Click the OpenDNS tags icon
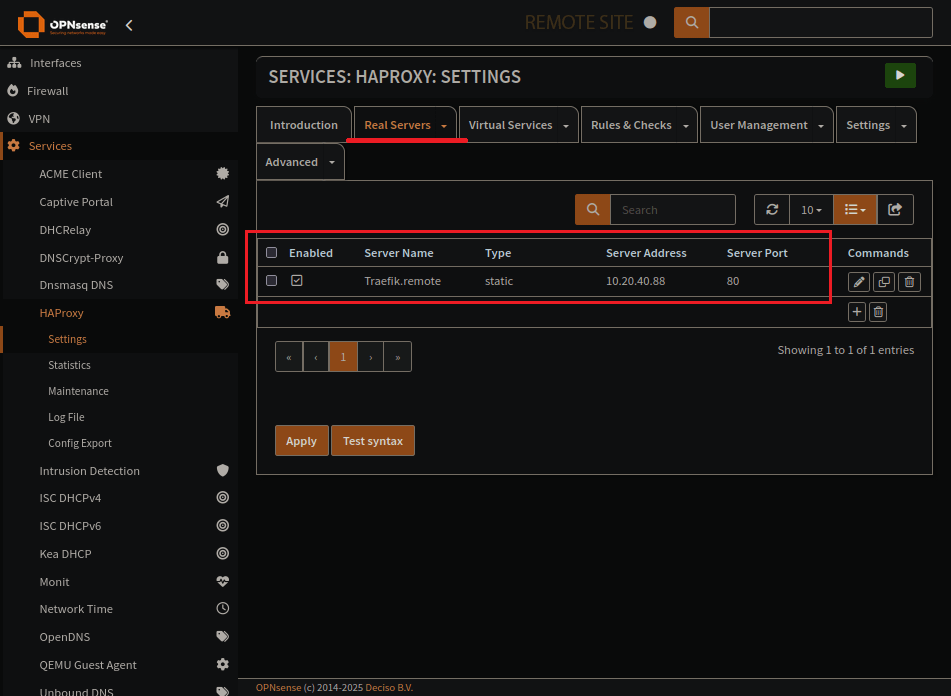Viewport: 951px width, 696px height. pos(223,636)
